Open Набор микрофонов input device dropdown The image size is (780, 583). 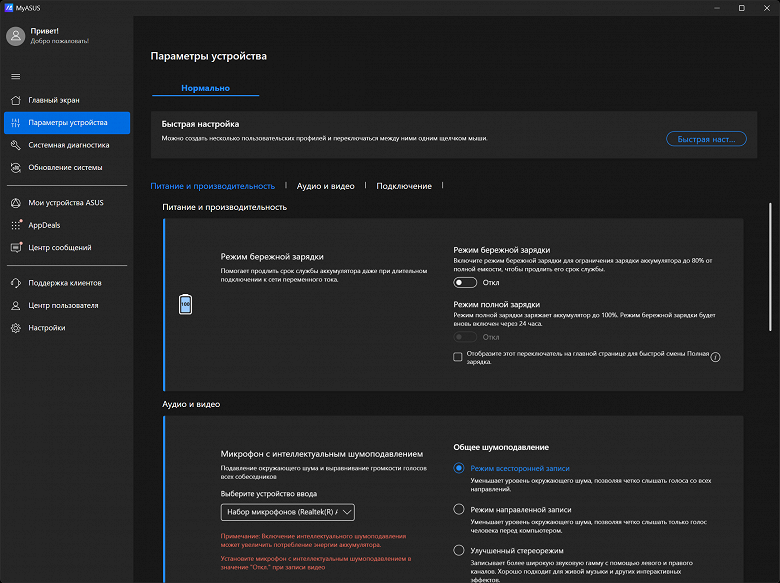(288, 512)
